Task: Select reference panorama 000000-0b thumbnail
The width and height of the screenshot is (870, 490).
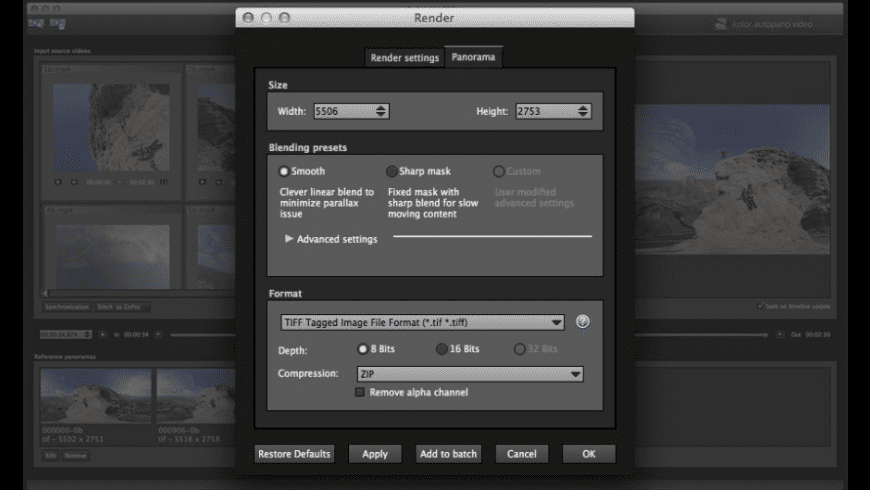Action: click(95, 397)
